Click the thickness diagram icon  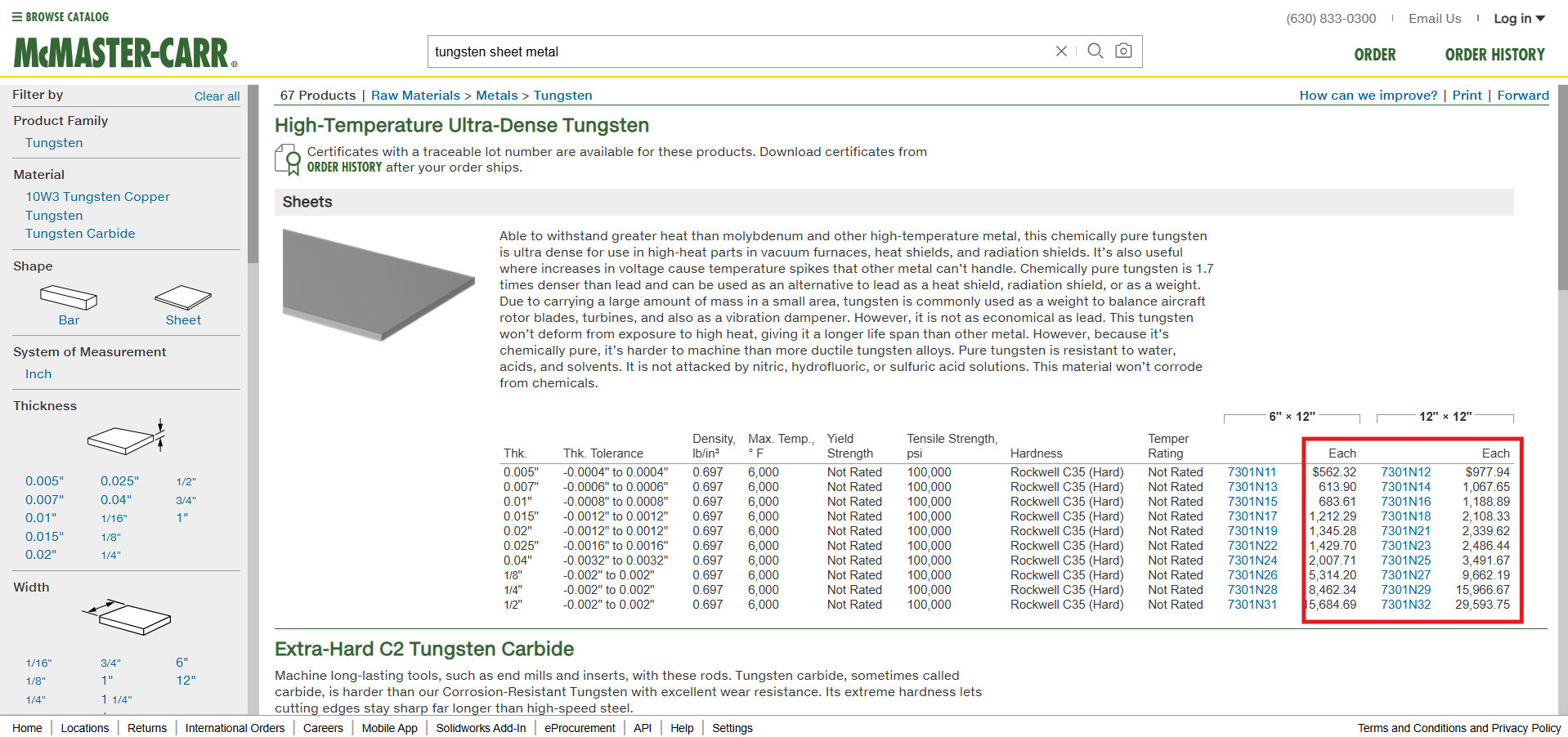coord(128,437)
